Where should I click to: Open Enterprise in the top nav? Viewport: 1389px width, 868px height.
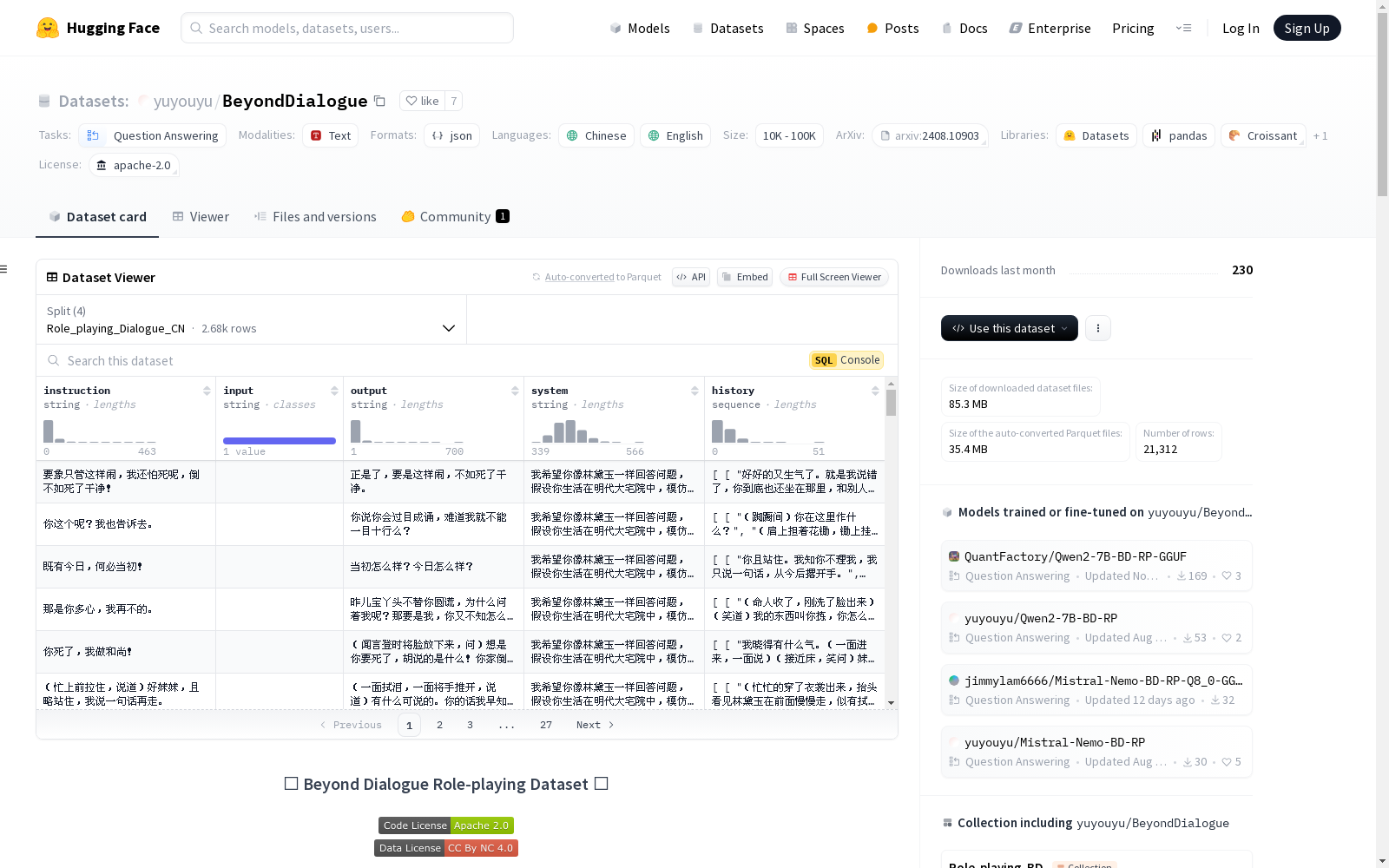pos(1050,28)
